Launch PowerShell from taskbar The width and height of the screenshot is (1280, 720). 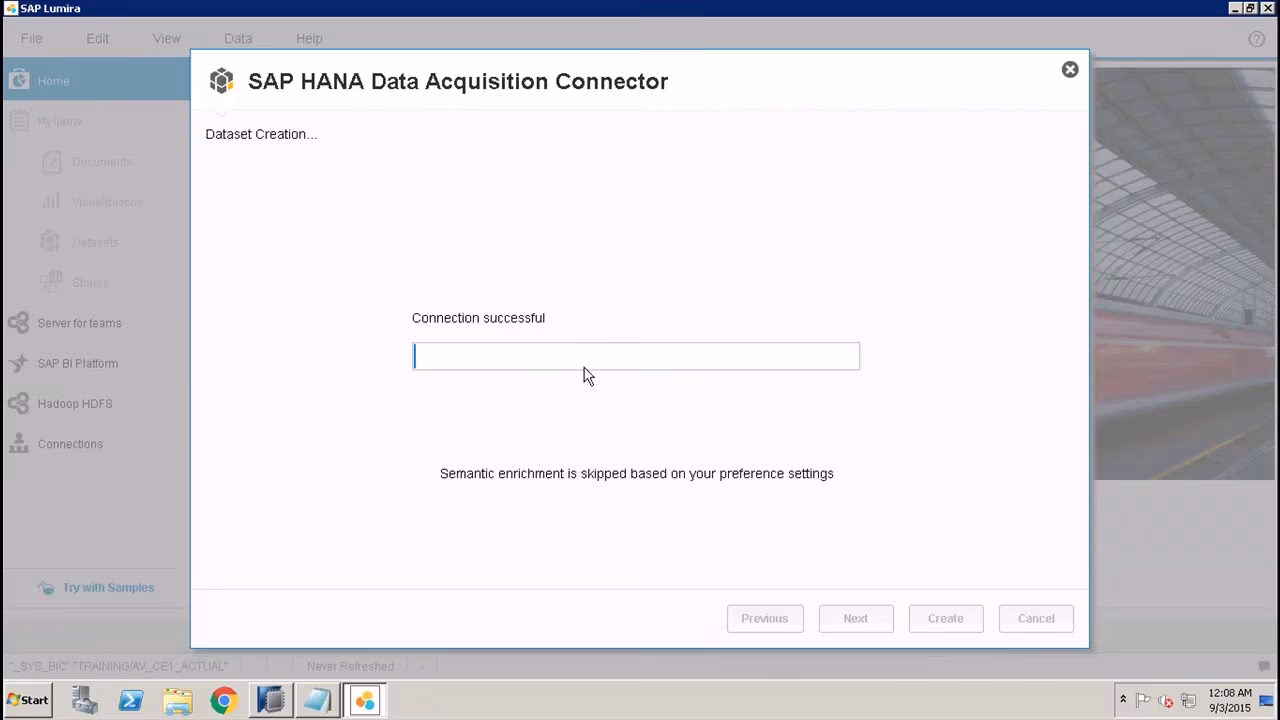131,700
